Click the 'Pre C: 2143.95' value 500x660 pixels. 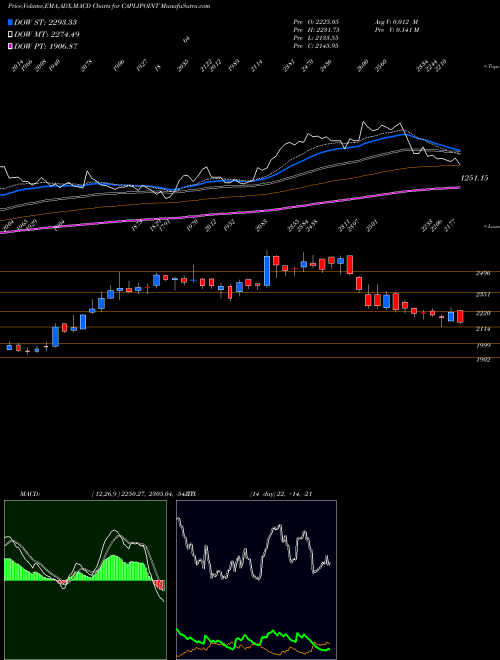click(x=316, y=46)
